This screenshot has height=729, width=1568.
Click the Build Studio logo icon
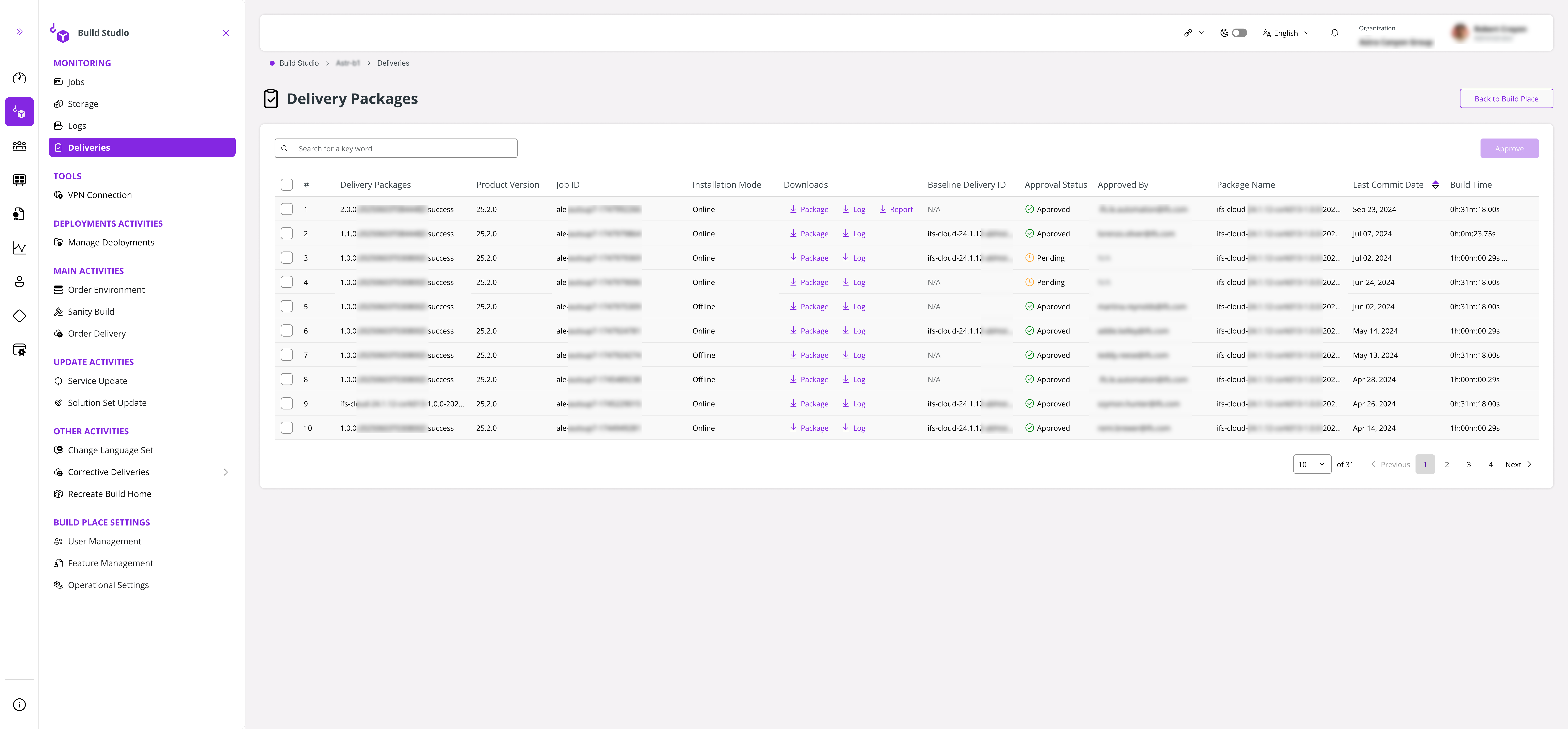pos(60,33)
